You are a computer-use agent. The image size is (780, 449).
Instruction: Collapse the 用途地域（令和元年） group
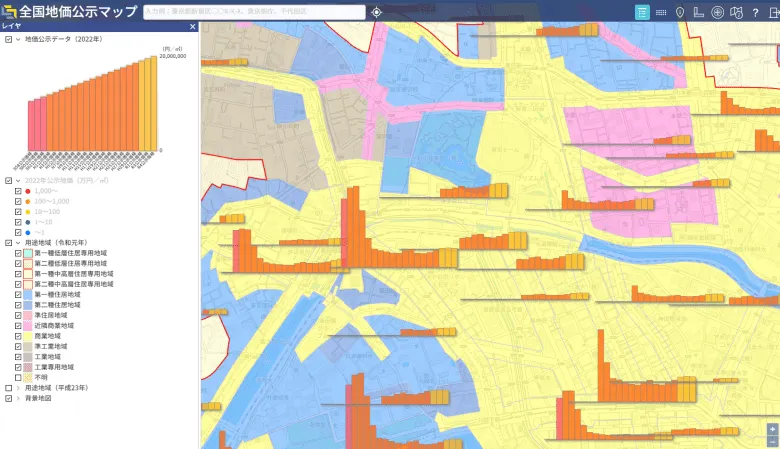(19, 242)
